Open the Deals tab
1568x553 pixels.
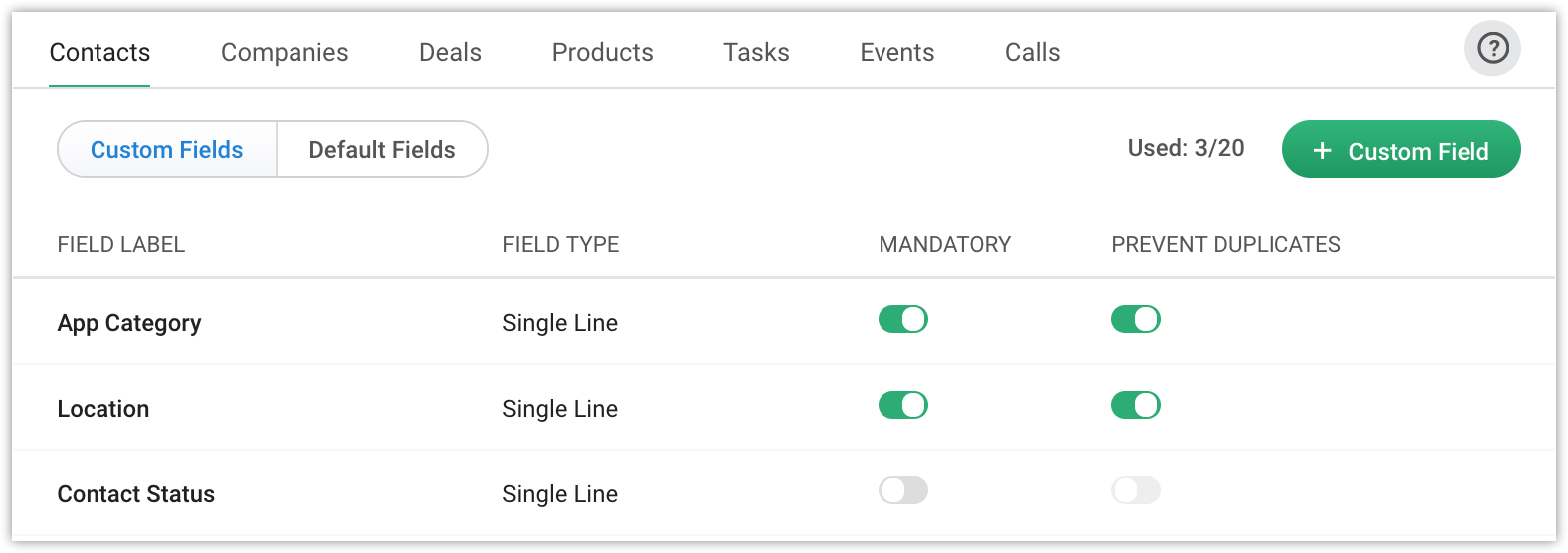point(450,52)
